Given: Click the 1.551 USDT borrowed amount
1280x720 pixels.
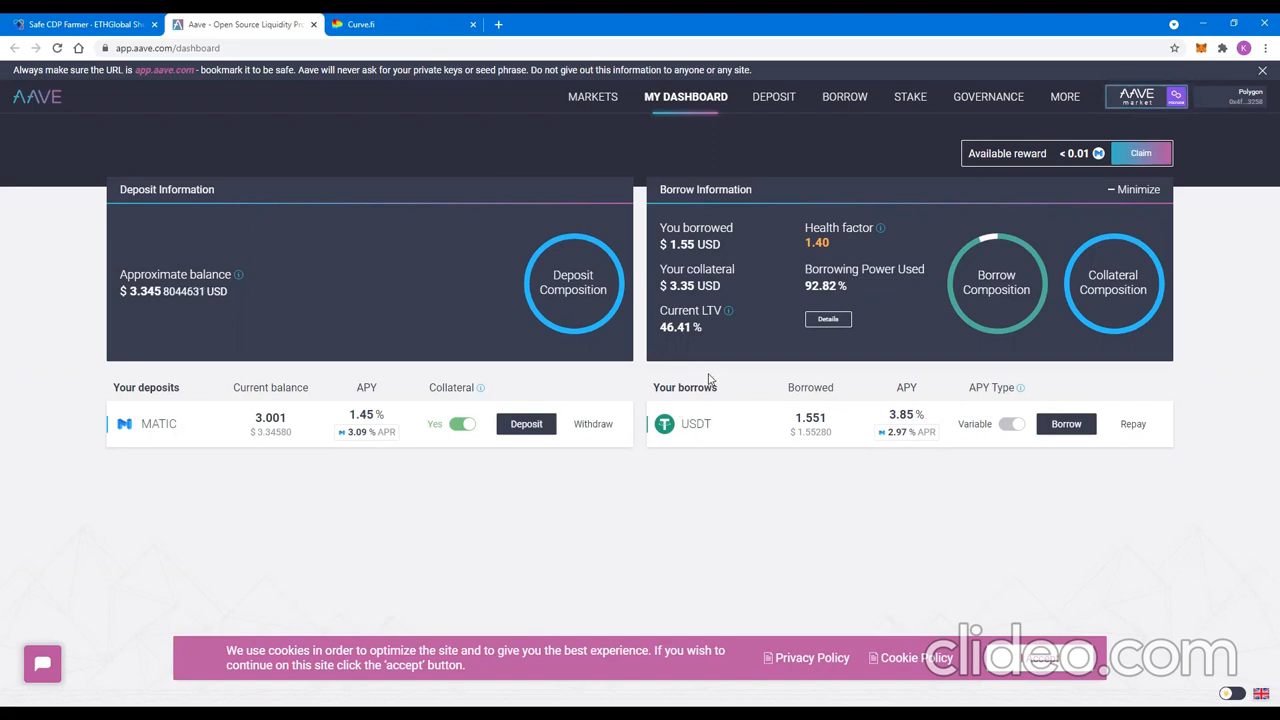Looking at the screenshot, I should 810,418.
